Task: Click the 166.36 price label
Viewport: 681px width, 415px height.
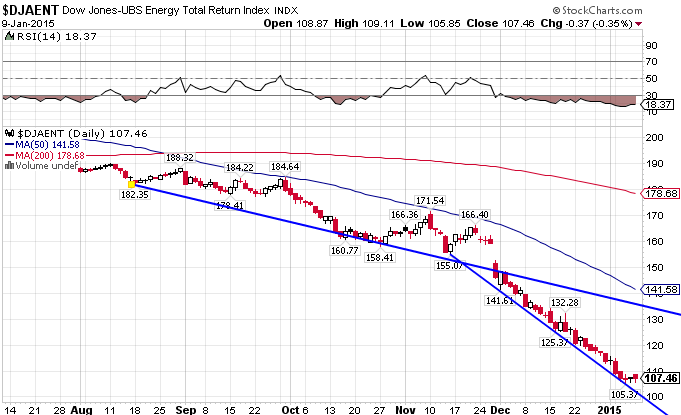Action: (404, 215)
